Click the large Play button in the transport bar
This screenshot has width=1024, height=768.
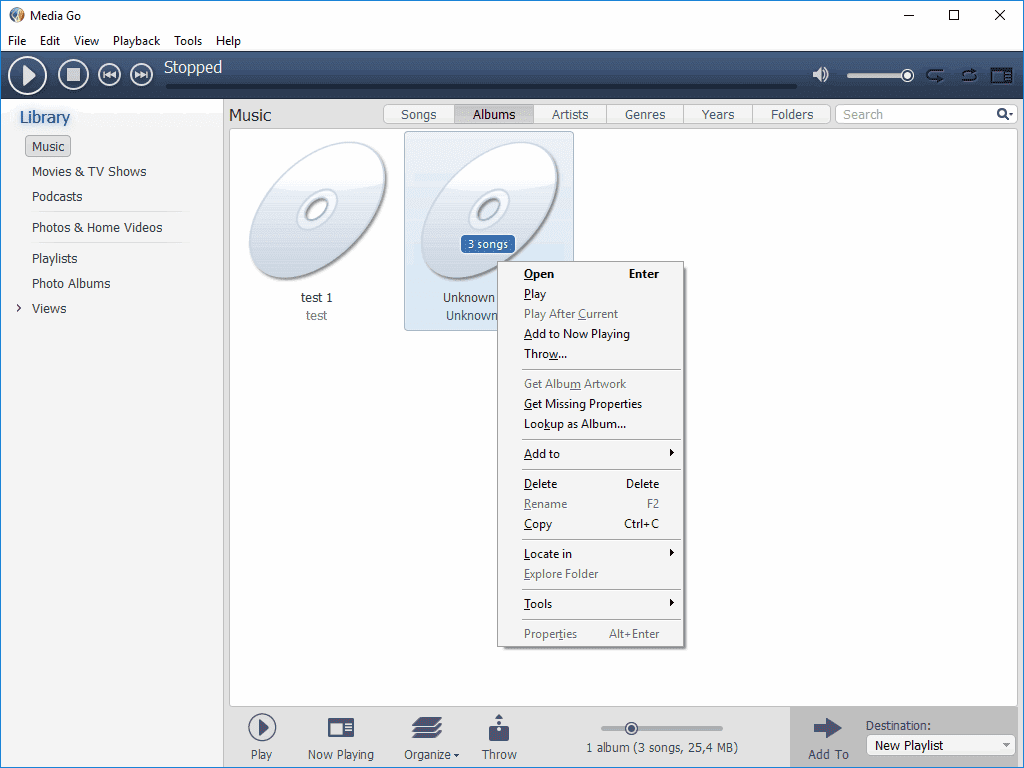click(27, 76)
